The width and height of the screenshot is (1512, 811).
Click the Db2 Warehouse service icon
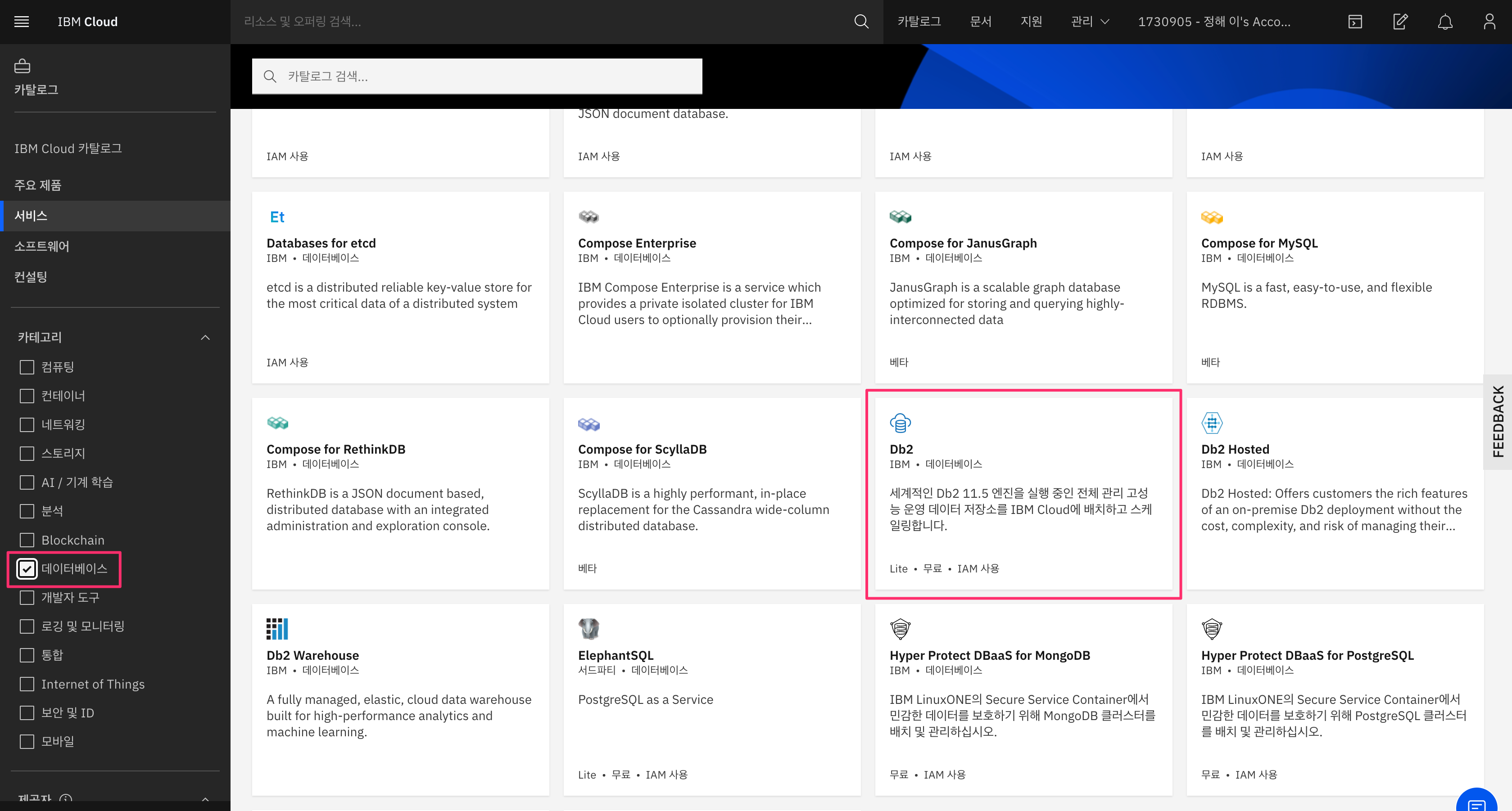[277, 628]
